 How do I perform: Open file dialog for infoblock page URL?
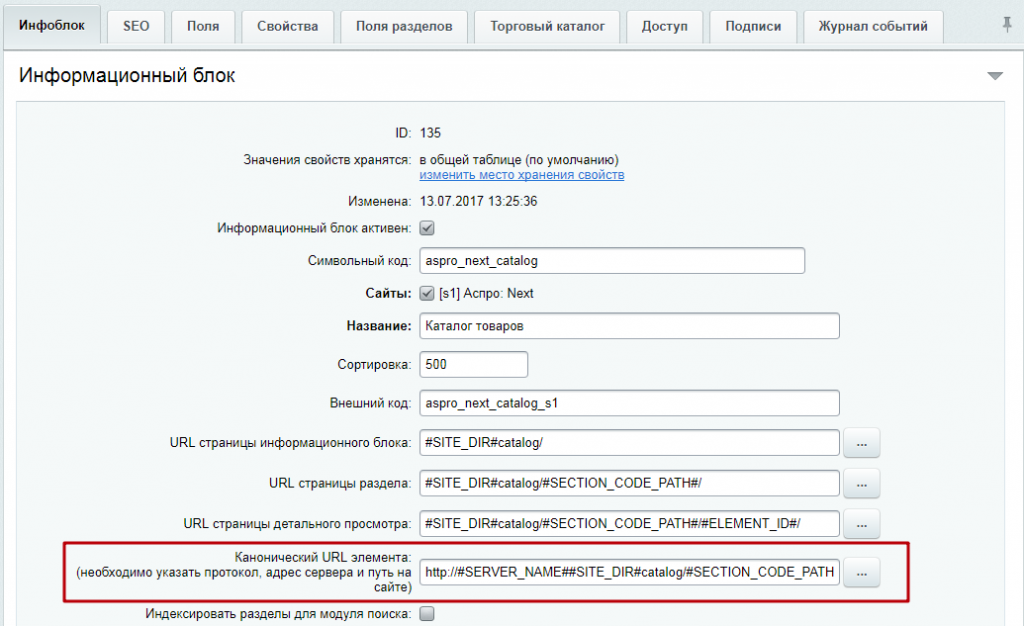tap(861, 442)
